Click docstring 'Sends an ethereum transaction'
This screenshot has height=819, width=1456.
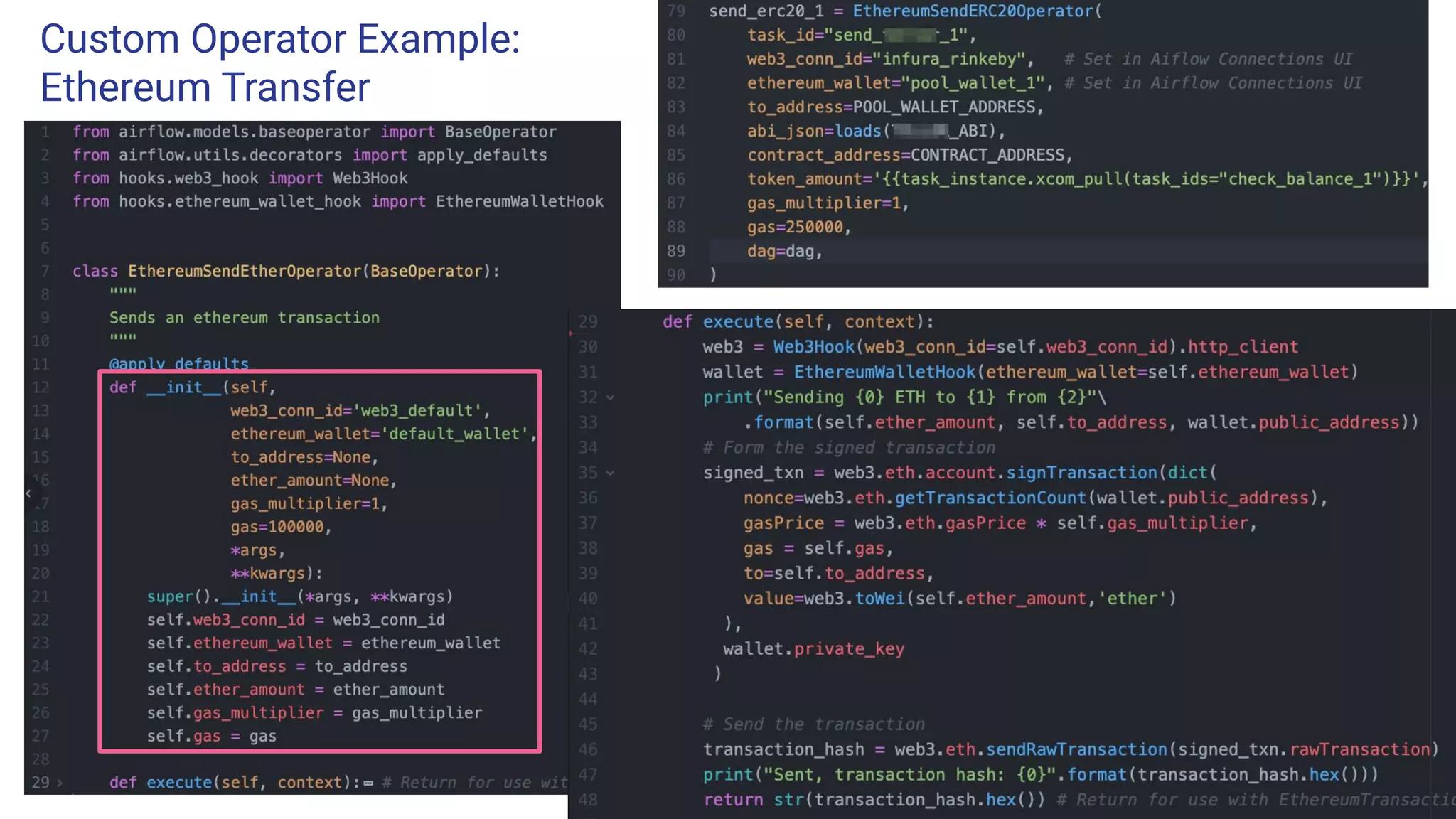tap(245, 318)
